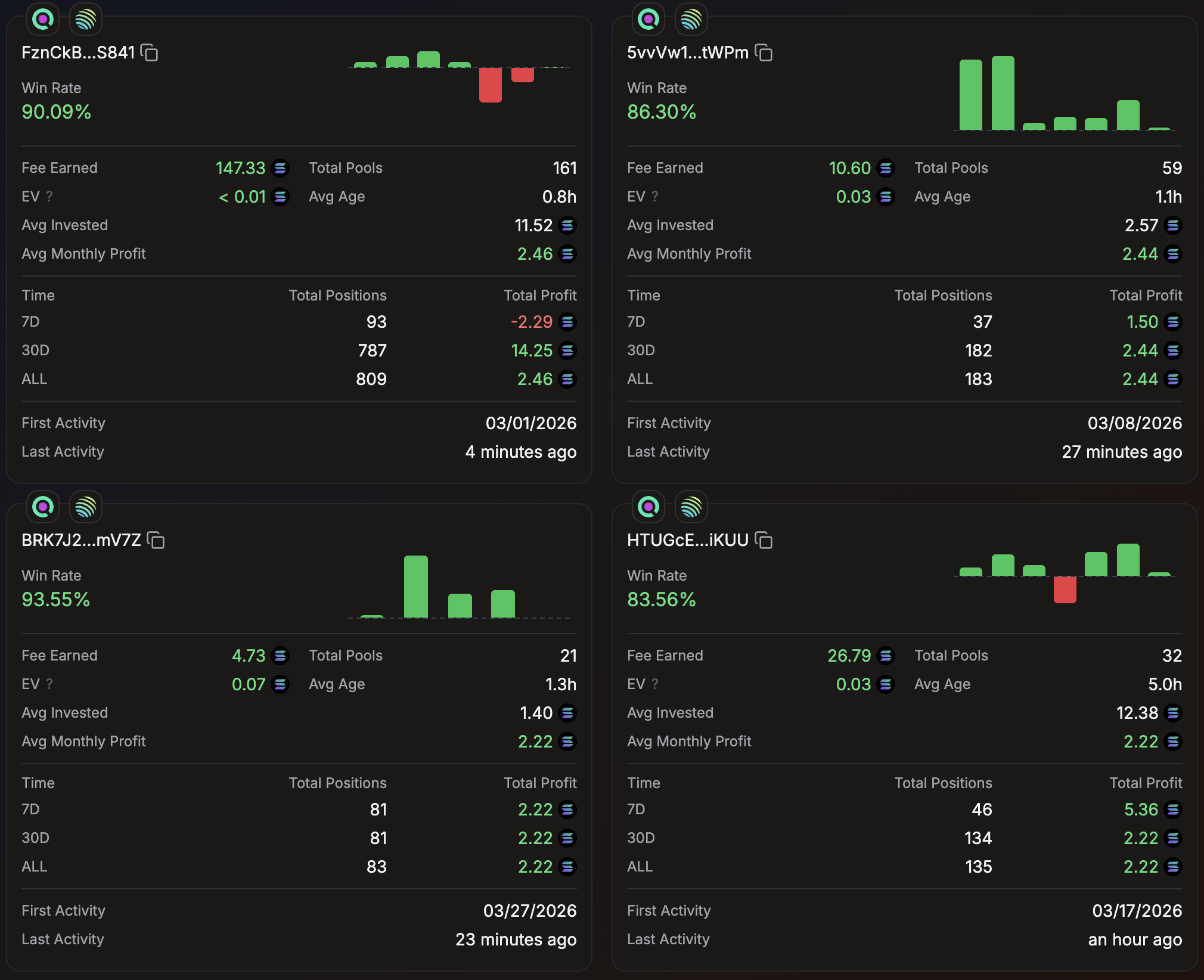Screen dimensions: 1204x980
Task: Click the token icon beside Fee Earned 26.79
Action: pos(885,656)
